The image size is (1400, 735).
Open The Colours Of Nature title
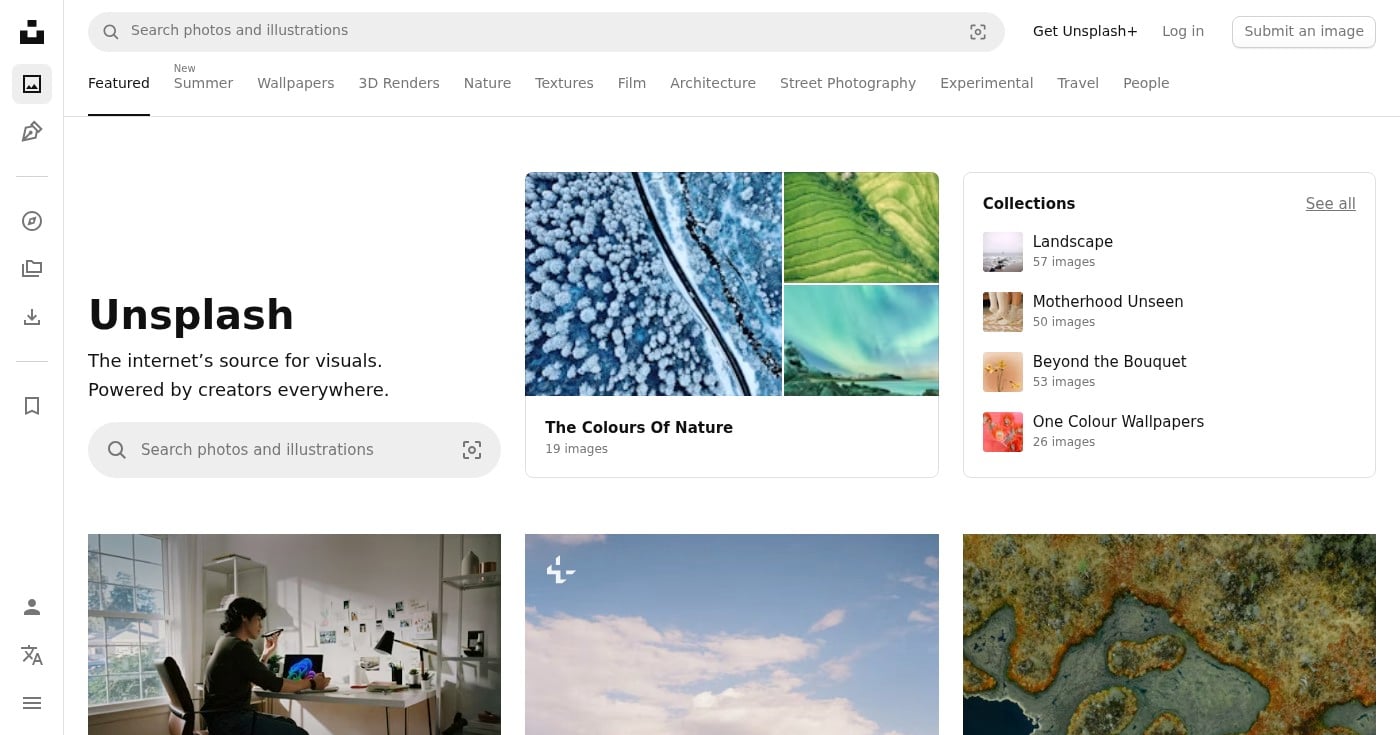639,428
